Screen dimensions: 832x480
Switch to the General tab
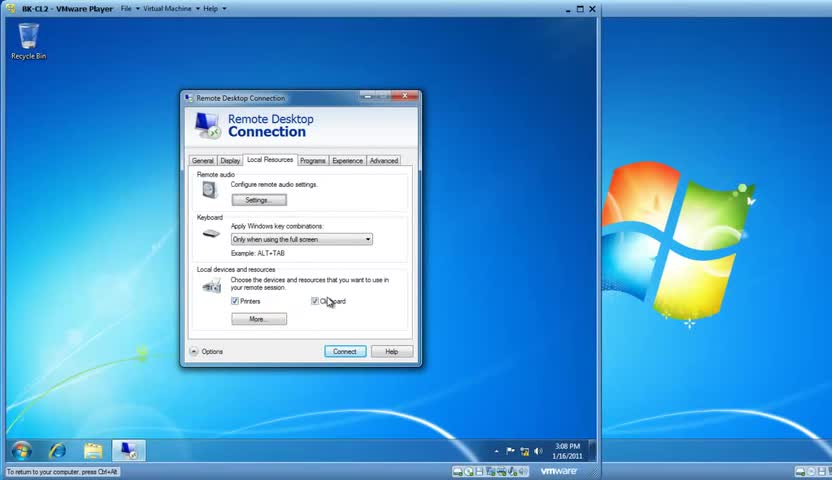[203, 161]
